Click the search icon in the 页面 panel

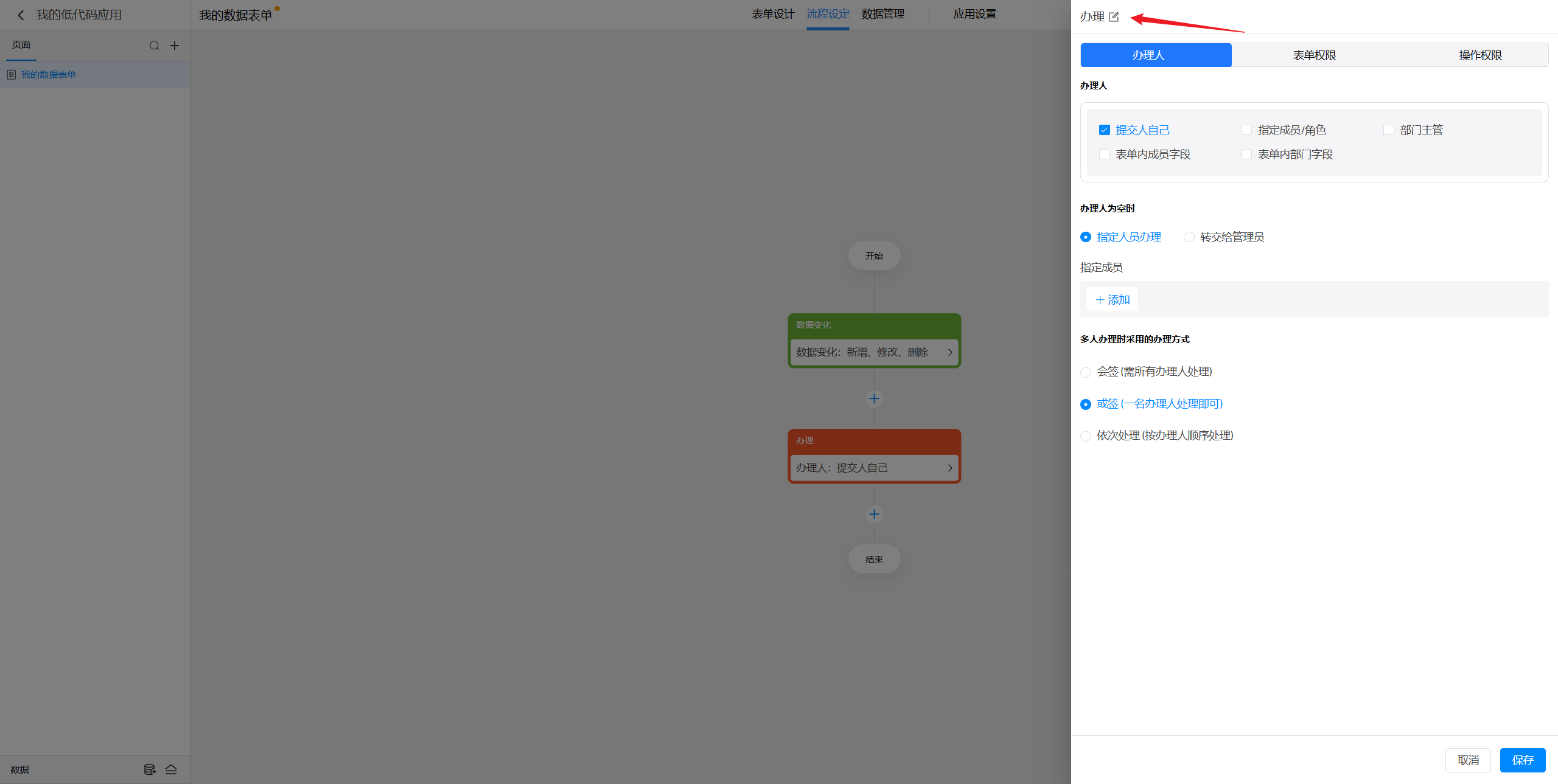[154, 46]
